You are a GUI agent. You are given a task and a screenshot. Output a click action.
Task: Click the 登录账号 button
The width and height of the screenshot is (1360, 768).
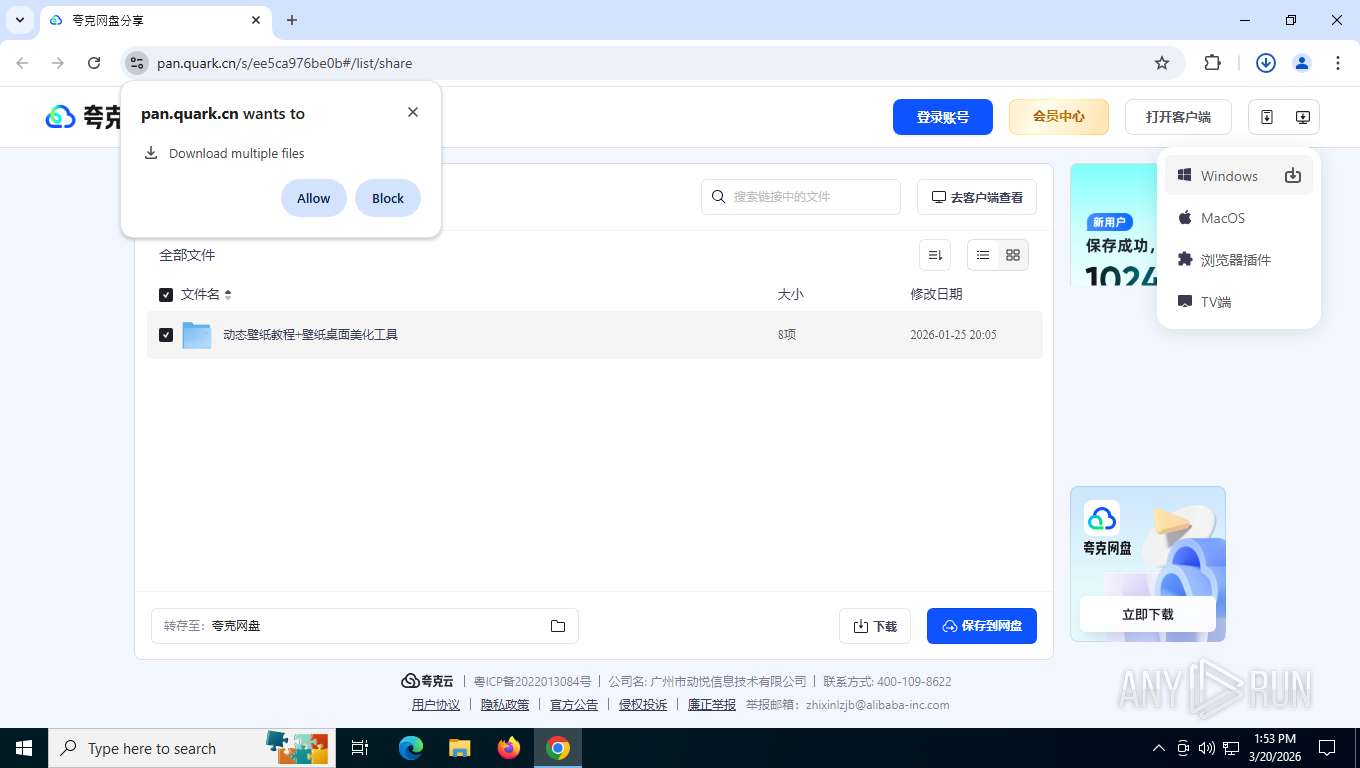943,117
